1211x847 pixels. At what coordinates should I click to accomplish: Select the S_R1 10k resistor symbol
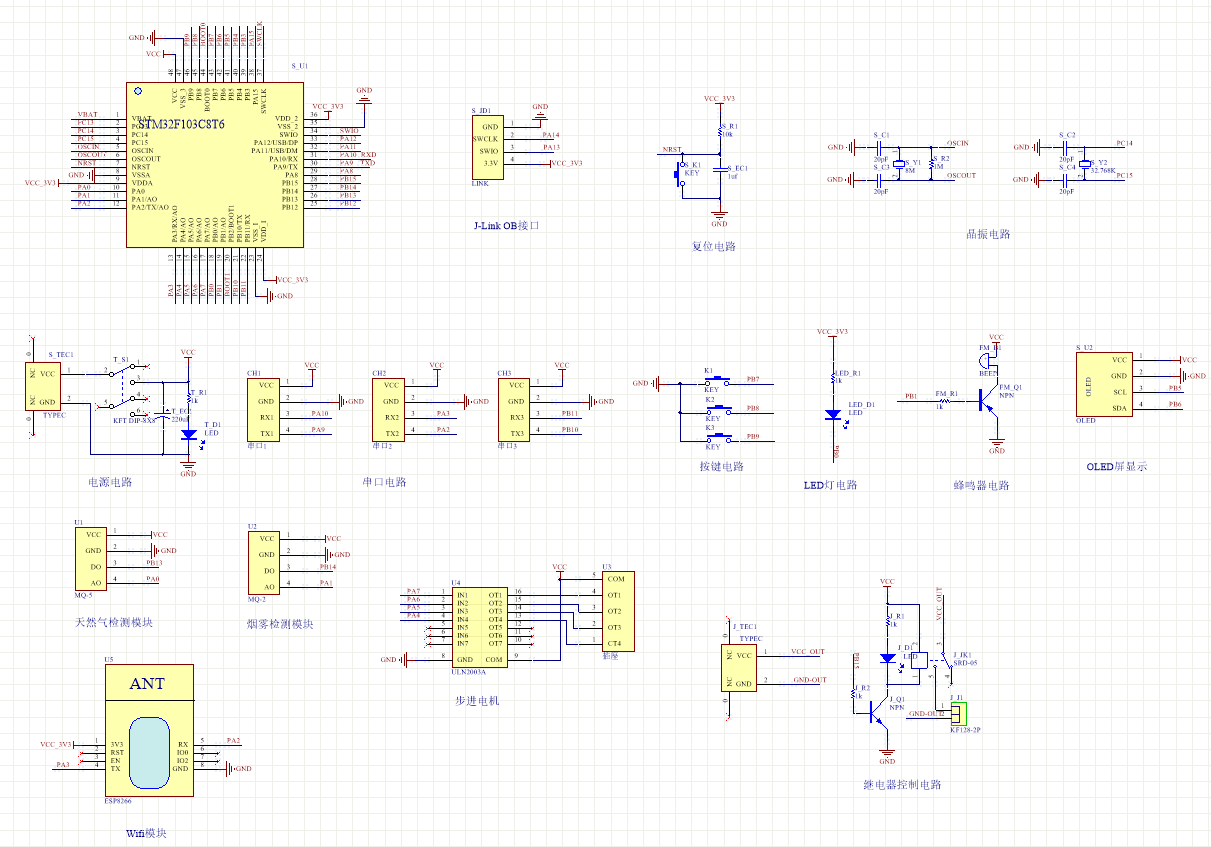pyautogui.click(x=719, y=131)
